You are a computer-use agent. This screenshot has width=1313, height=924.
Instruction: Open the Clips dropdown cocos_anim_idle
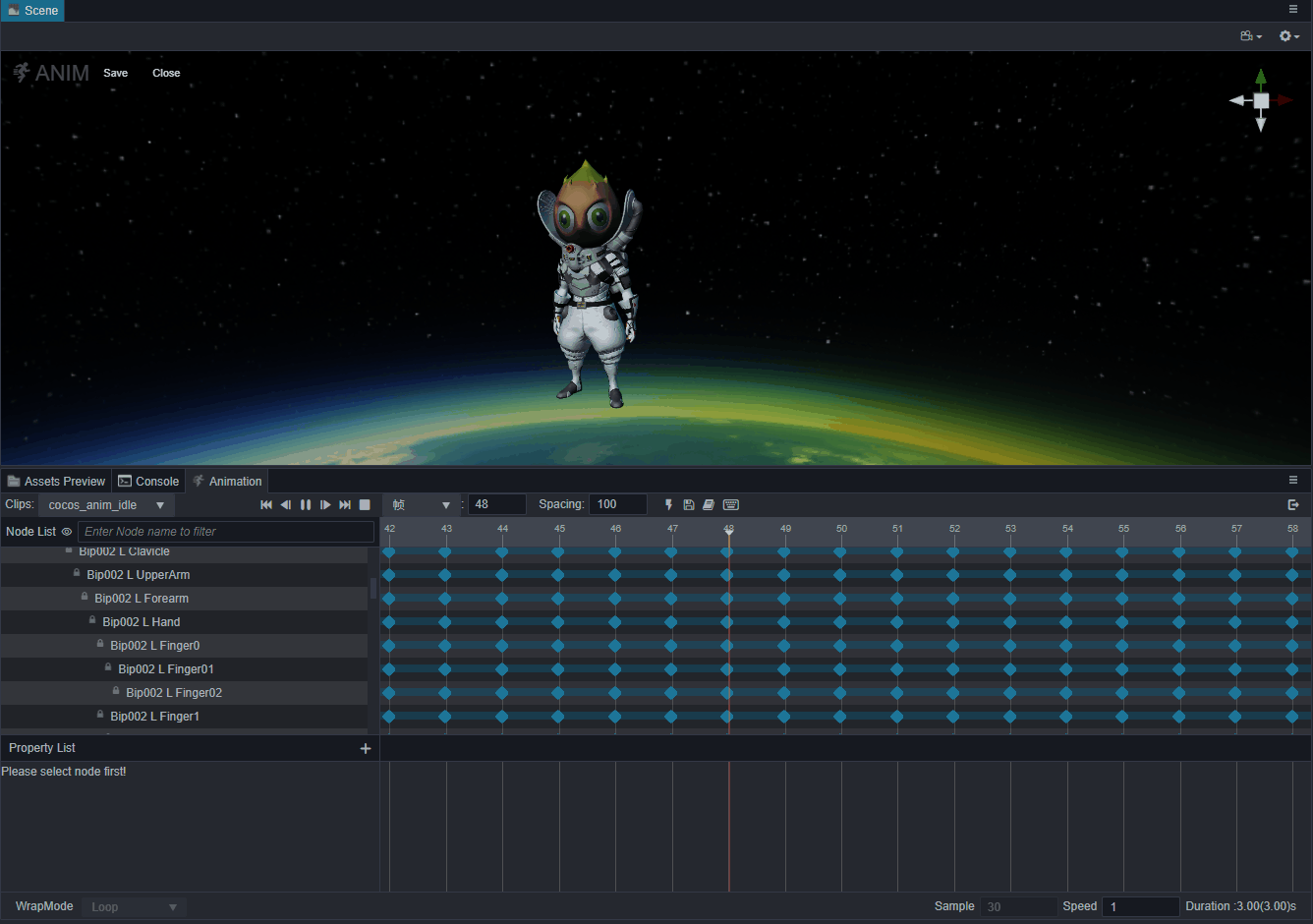(106, 505)
